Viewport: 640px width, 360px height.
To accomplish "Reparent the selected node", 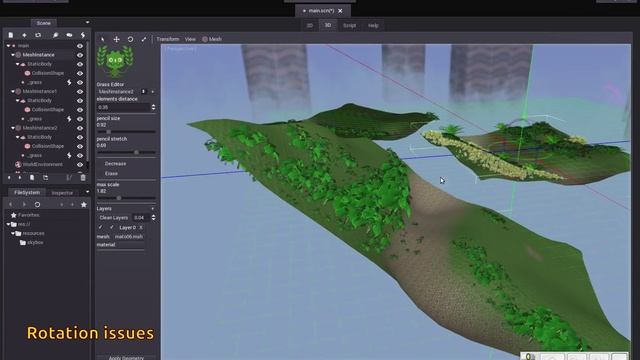I will pos(45,178).
